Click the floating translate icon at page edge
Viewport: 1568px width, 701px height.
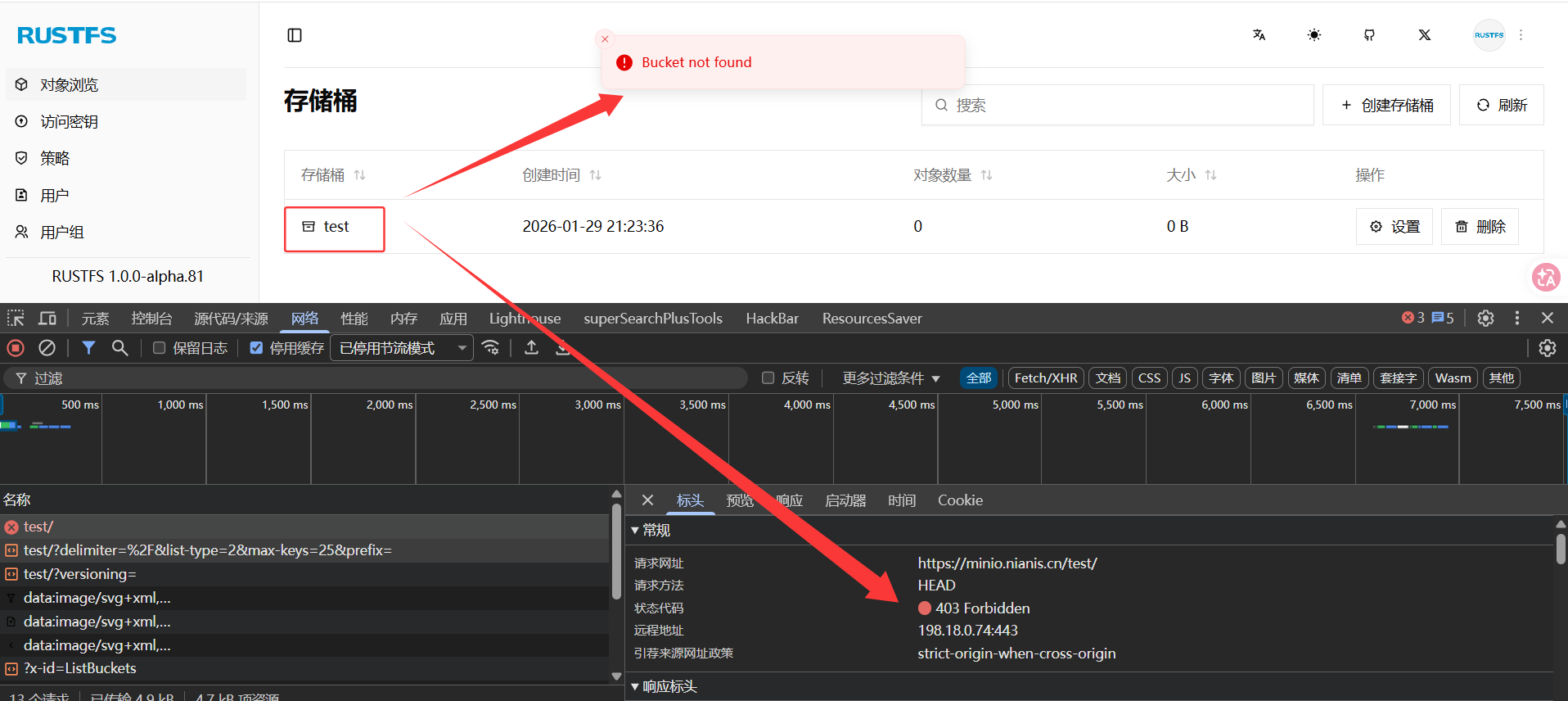[x=1546, y=278]
